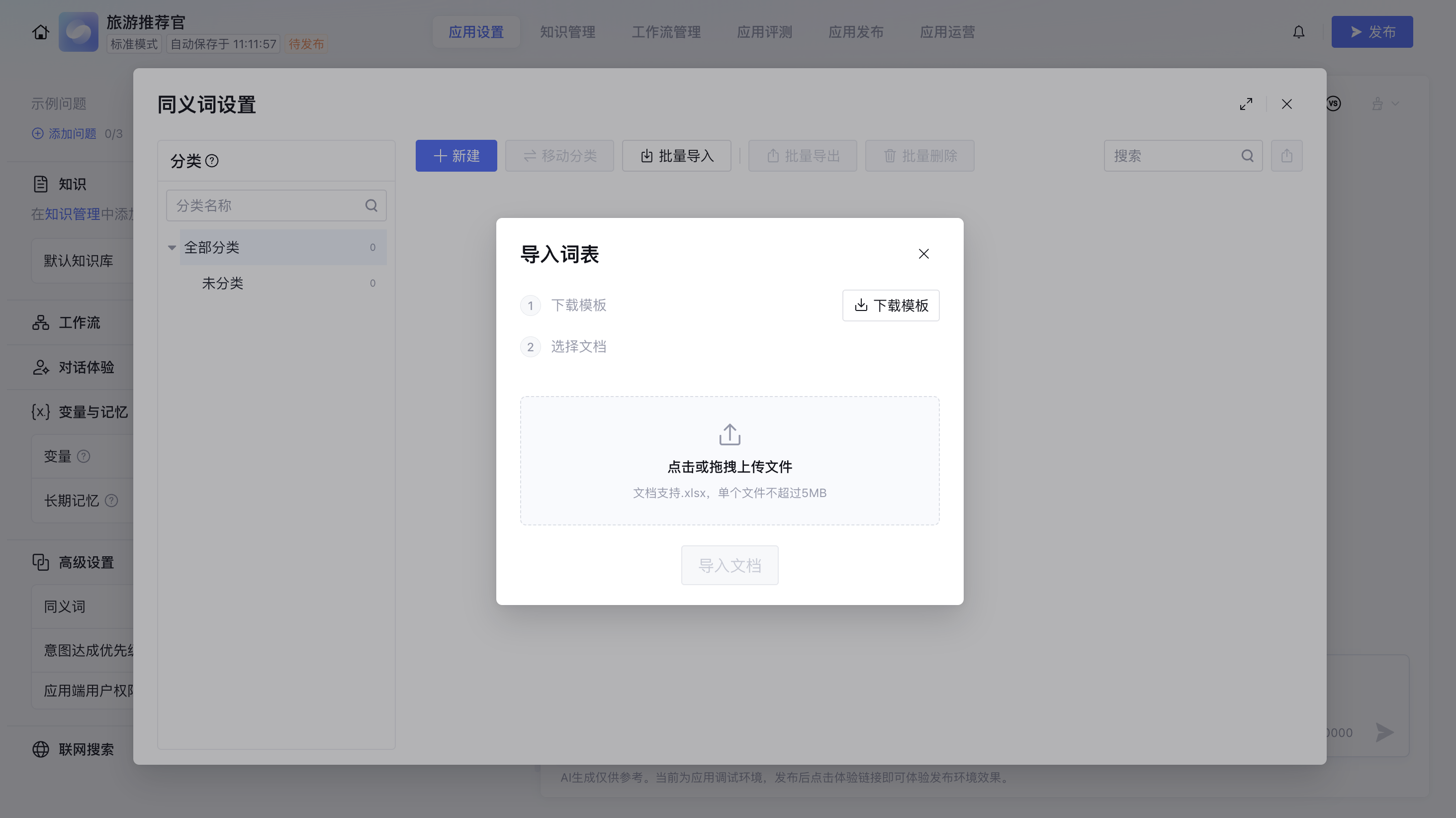Click the magnifier icon in 搜索 field
This screenshot has width=1456, height=818.
pyautogui.click(x=1247, y=156)
